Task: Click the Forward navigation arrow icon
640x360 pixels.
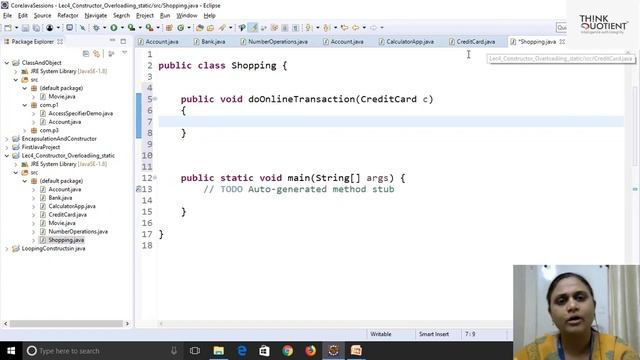Action: pyautogui.click(x=373, y=28)
